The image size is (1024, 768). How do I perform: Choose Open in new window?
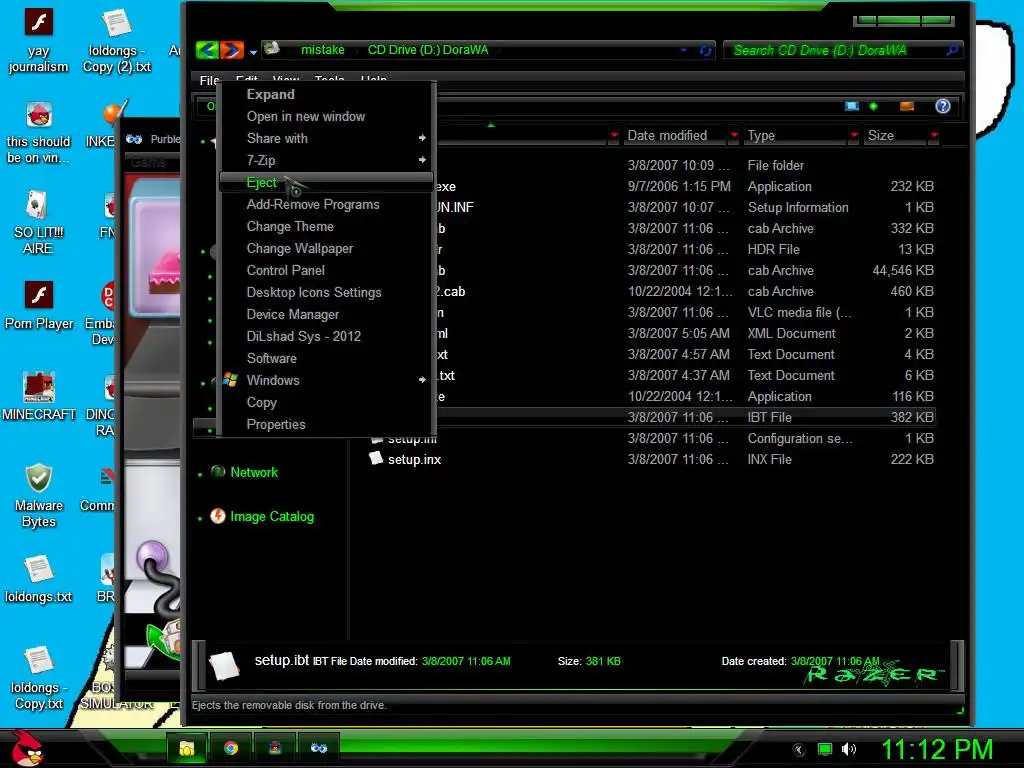326,116
